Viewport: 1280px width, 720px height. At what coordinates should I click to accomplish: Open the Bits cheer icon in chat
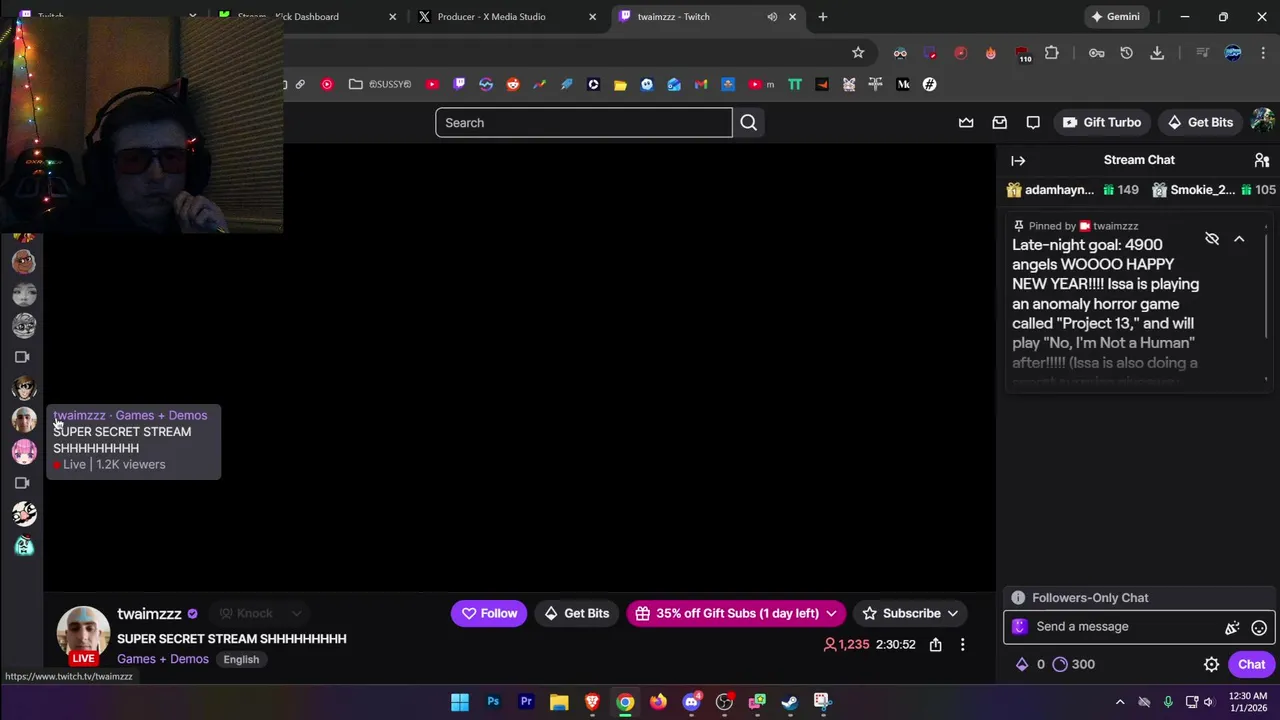[1232, 628]
